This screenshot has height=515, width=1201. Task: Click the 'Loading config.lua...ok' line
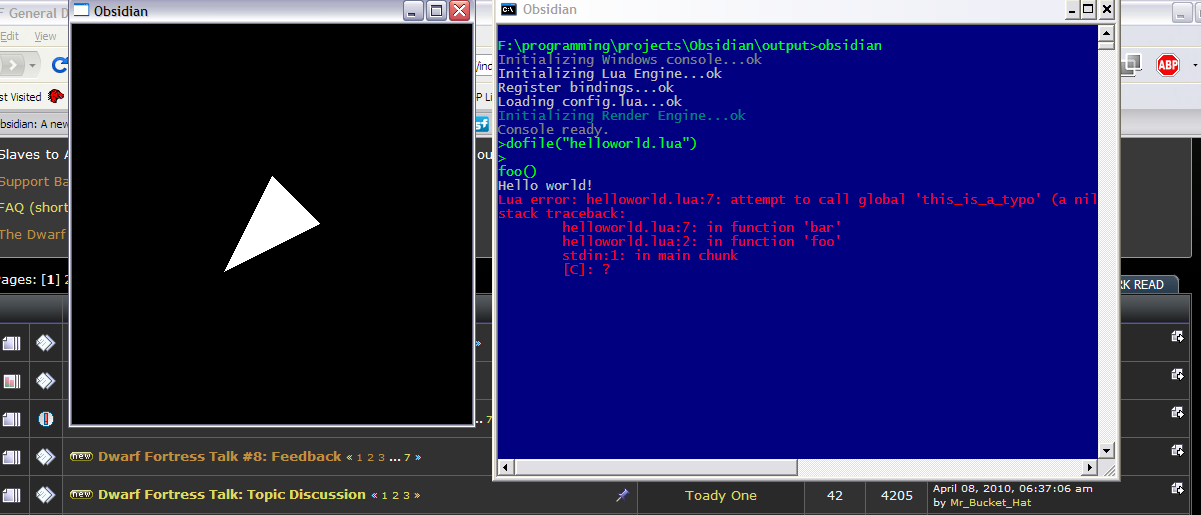coord(590,101)
